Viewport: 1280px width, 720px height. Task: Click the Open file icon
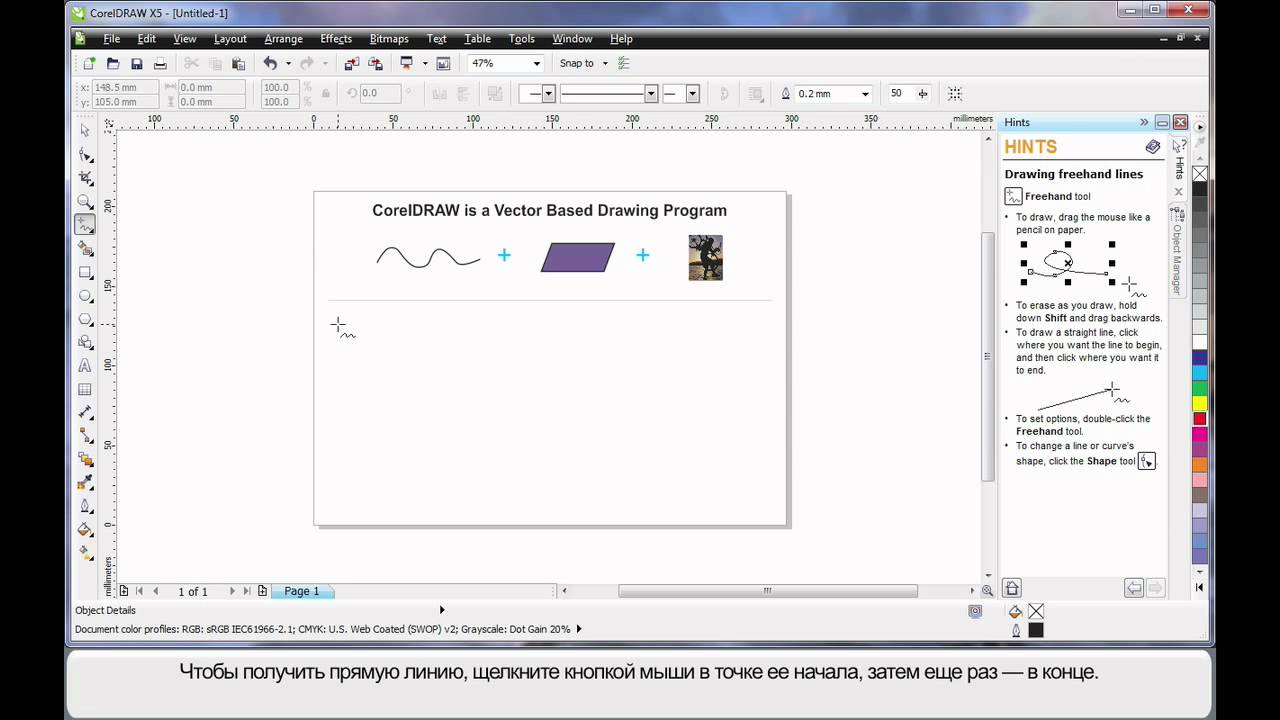tap(113, 63)
